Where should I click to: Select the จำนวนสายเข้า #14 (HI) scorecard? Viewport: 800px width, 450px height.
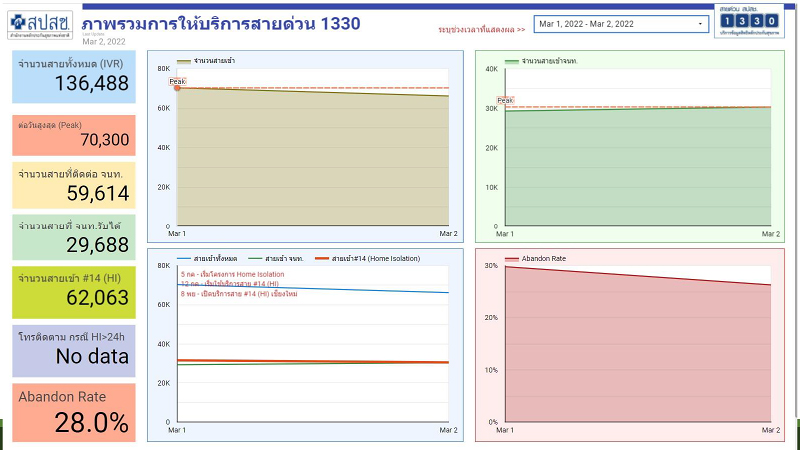tap(74, 289)
